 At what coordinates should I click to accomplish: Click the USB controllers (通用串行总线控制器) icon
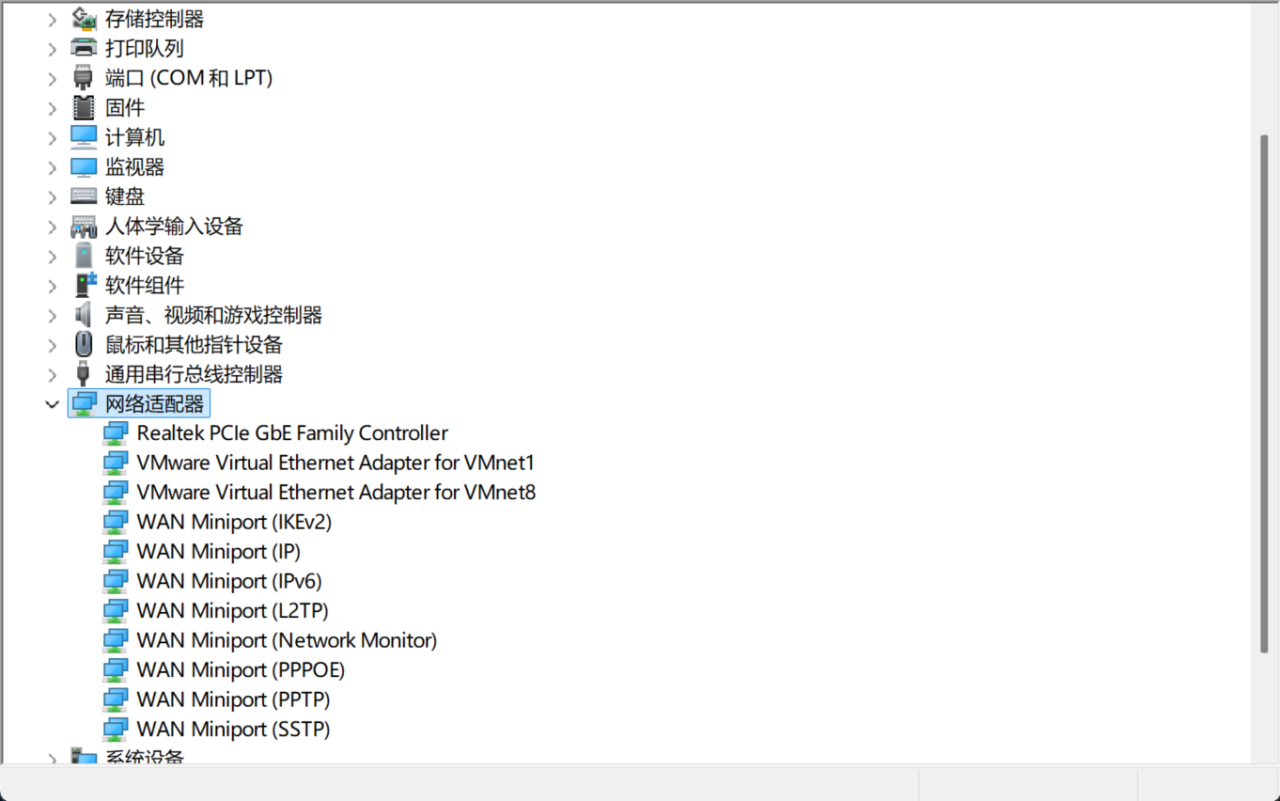pos(84,375)
